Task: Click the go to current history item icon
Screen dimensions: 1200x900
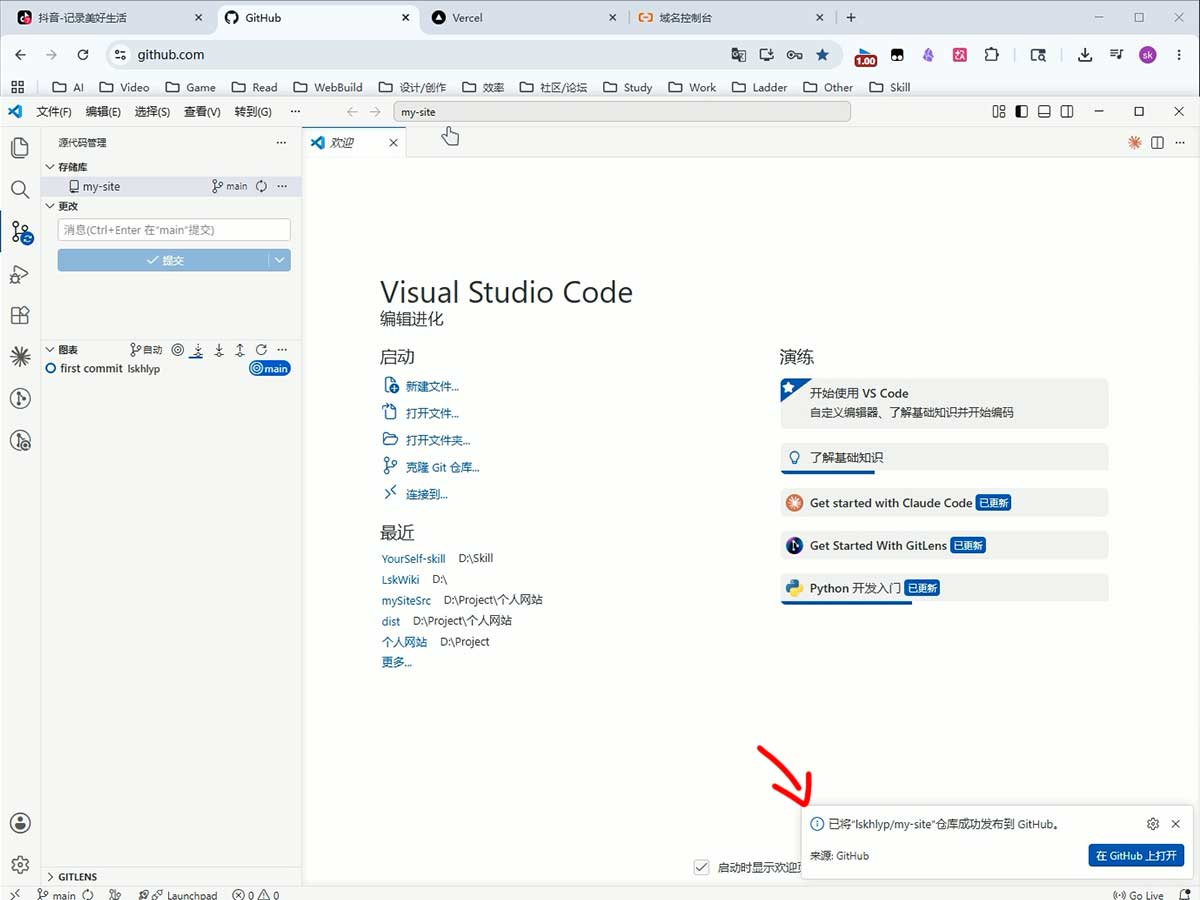Action: click(x=178, y=350)
